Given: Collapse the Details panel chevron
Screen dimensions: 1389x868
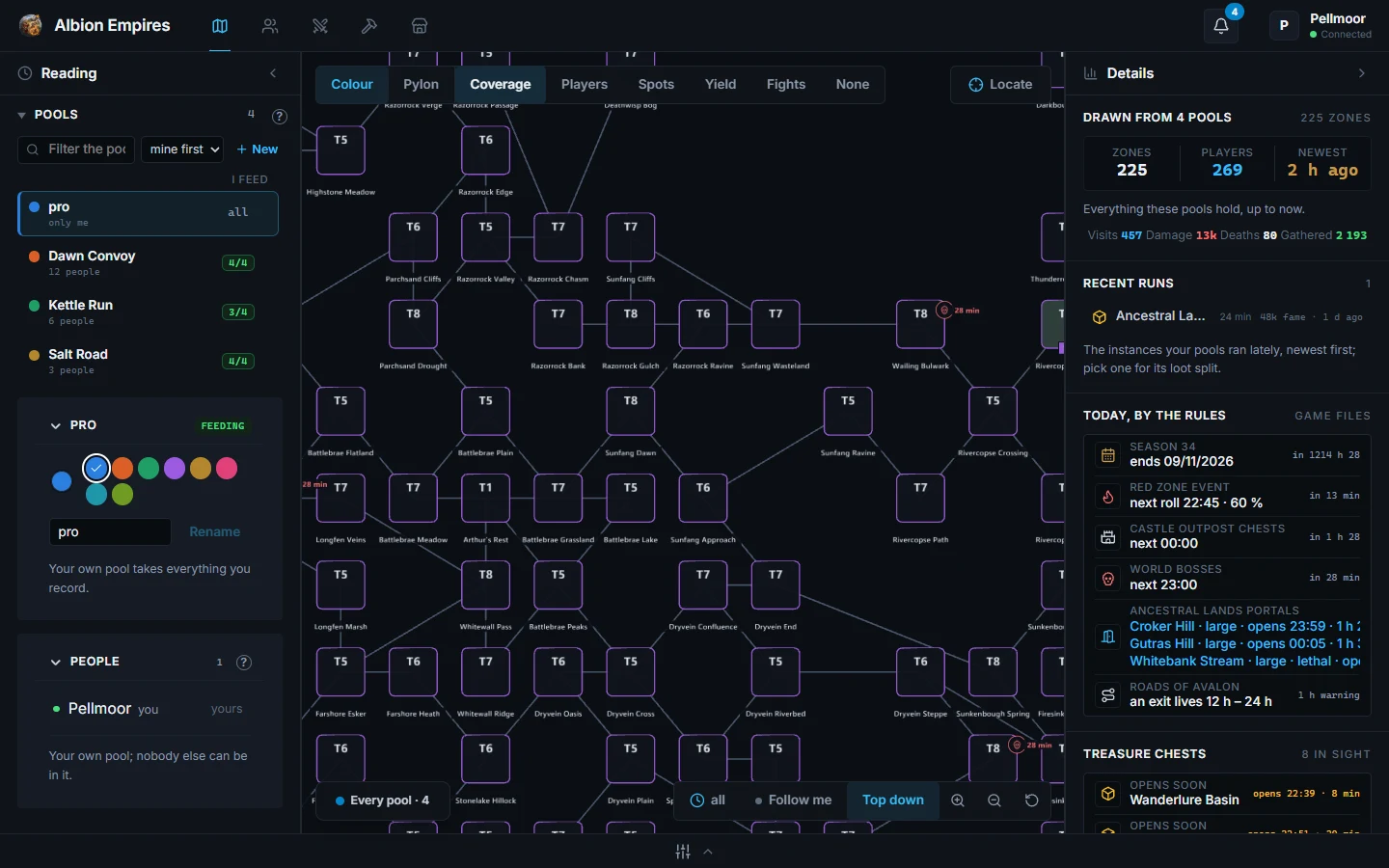Looking at the screenshot, I should (1362, 73).
